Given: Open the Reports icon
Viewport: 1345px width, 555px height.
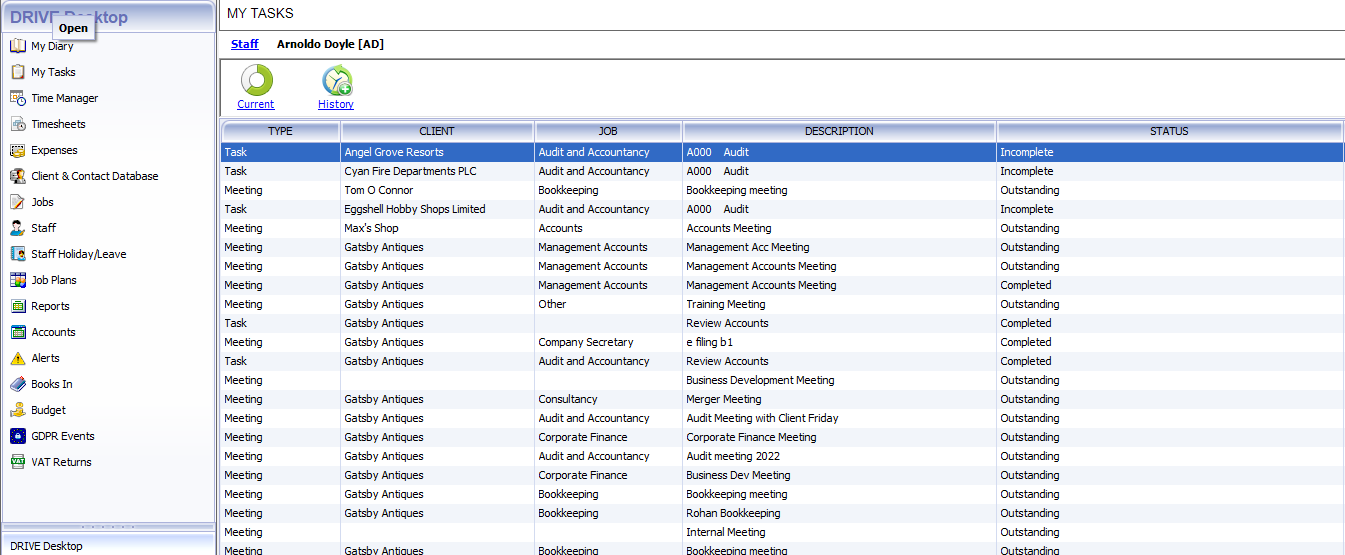Looking at the screenshot, I should tap(17, 306).
